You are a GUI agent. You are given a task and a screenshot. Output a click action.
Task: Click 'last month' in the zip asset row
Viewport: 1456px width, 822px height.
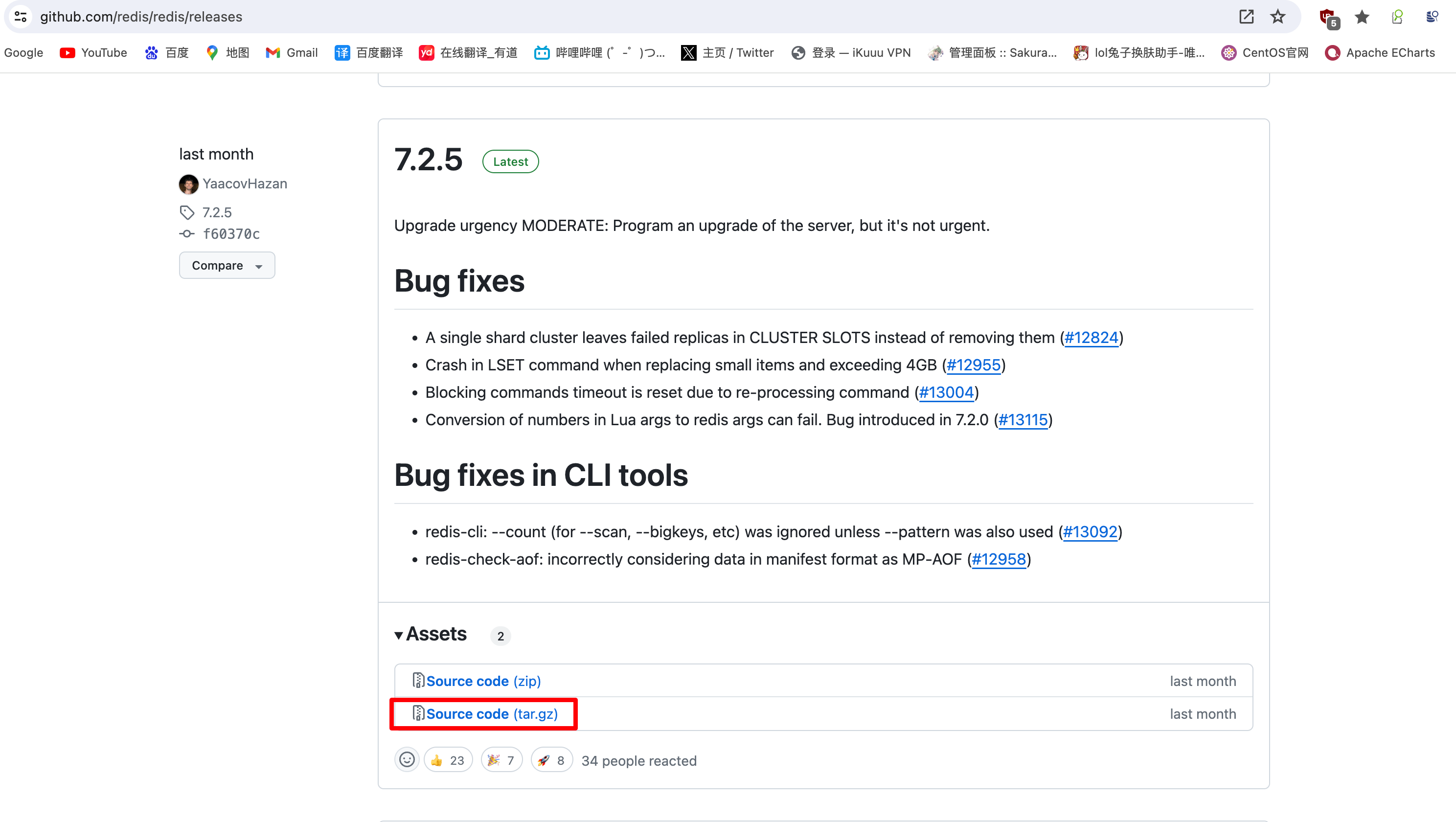point(1203,681)
